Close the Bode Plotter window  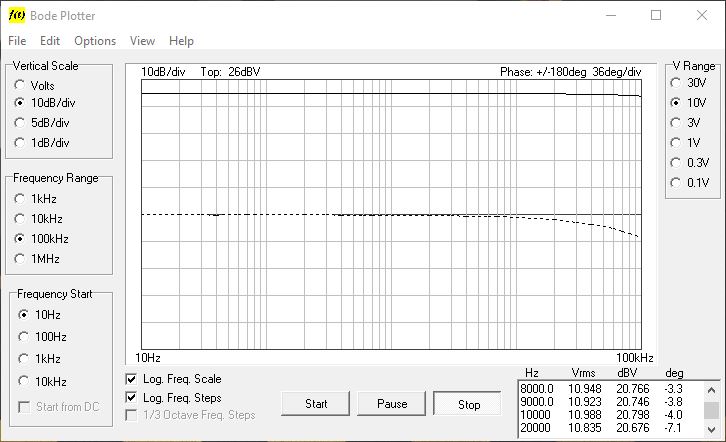click(x=701, y=15)
